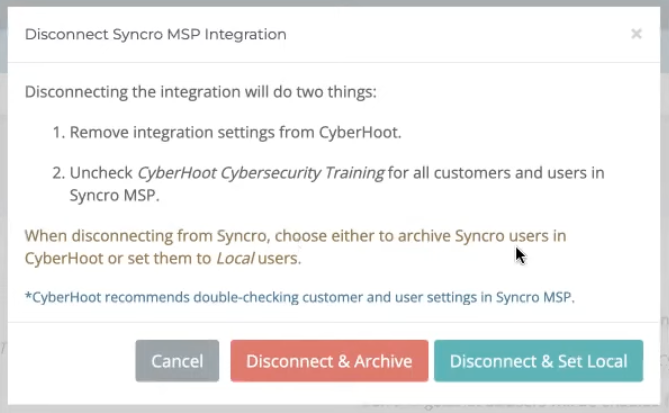Click the 'CyberHoot recommends double-checking' note

tap(300, 297)
